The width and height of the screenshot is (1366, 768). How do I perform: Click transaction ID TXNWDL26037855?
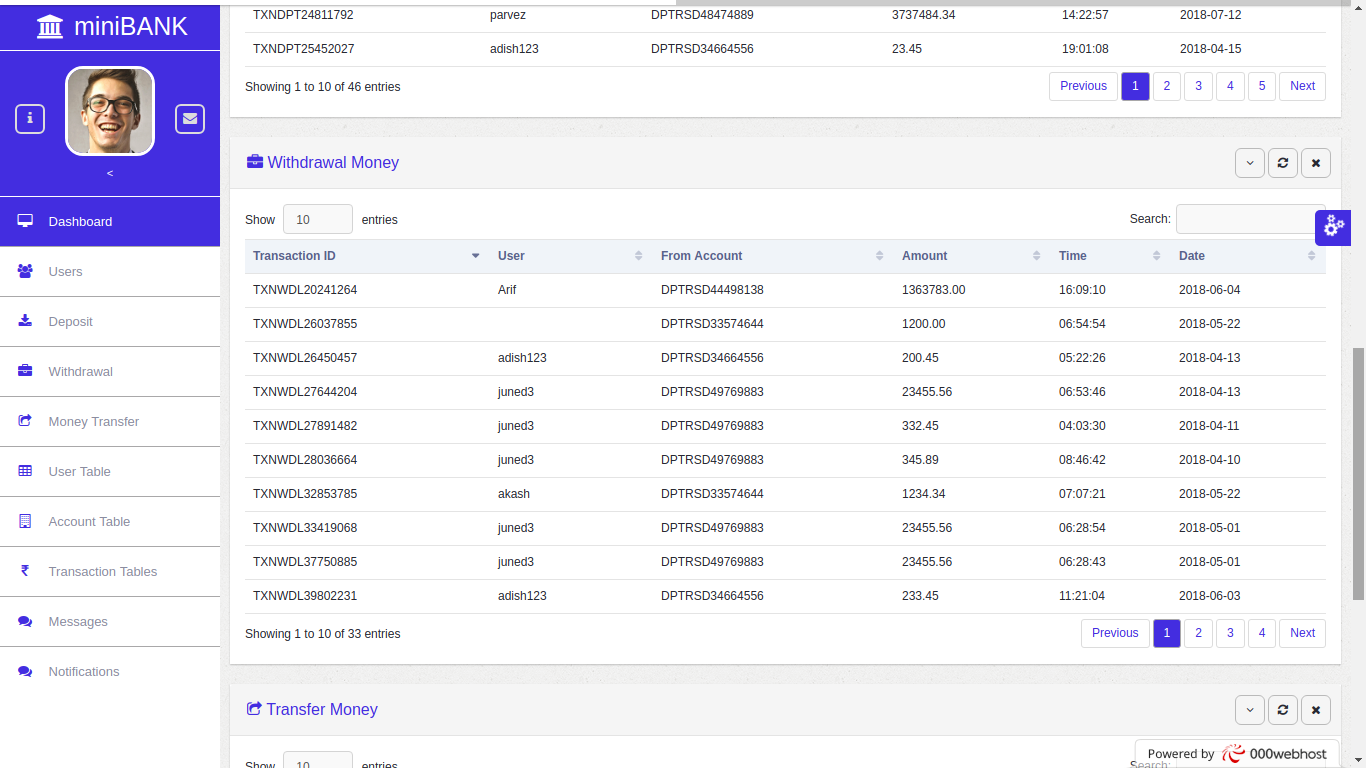[x=305, y=324]
